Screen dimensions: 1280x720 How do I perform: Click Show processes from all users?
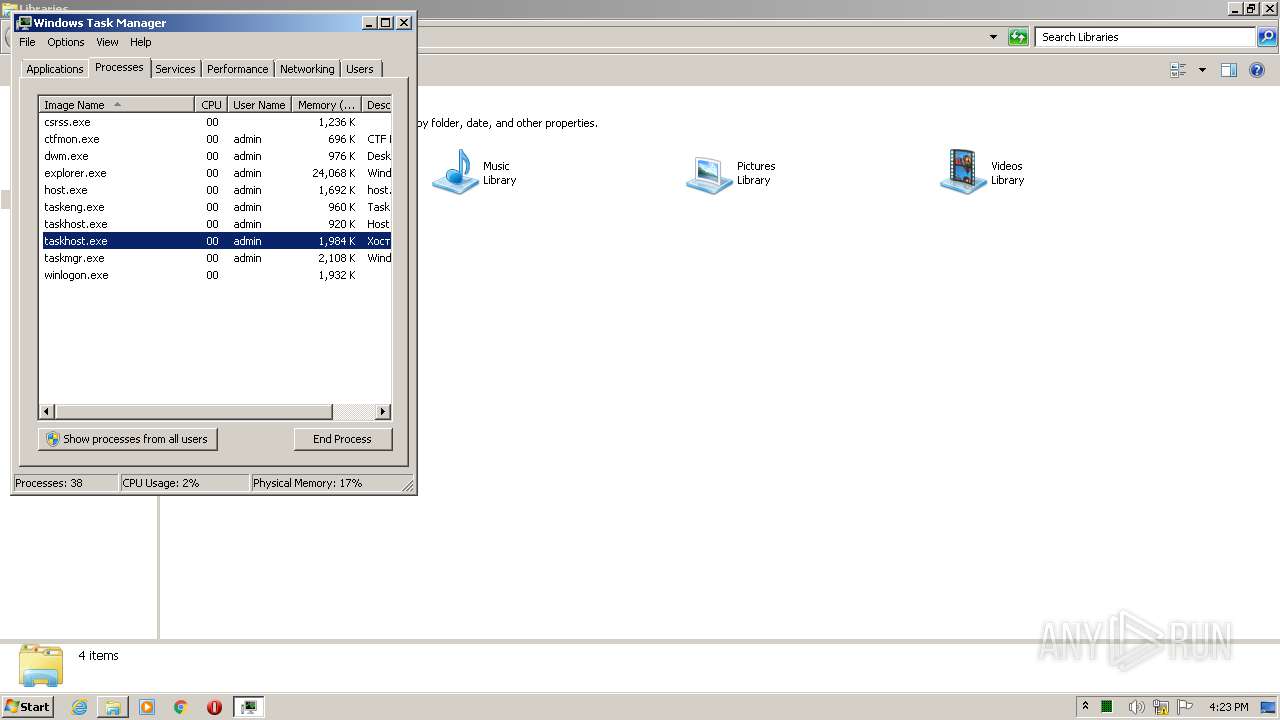pyautogui.click(x=128, y=439)
